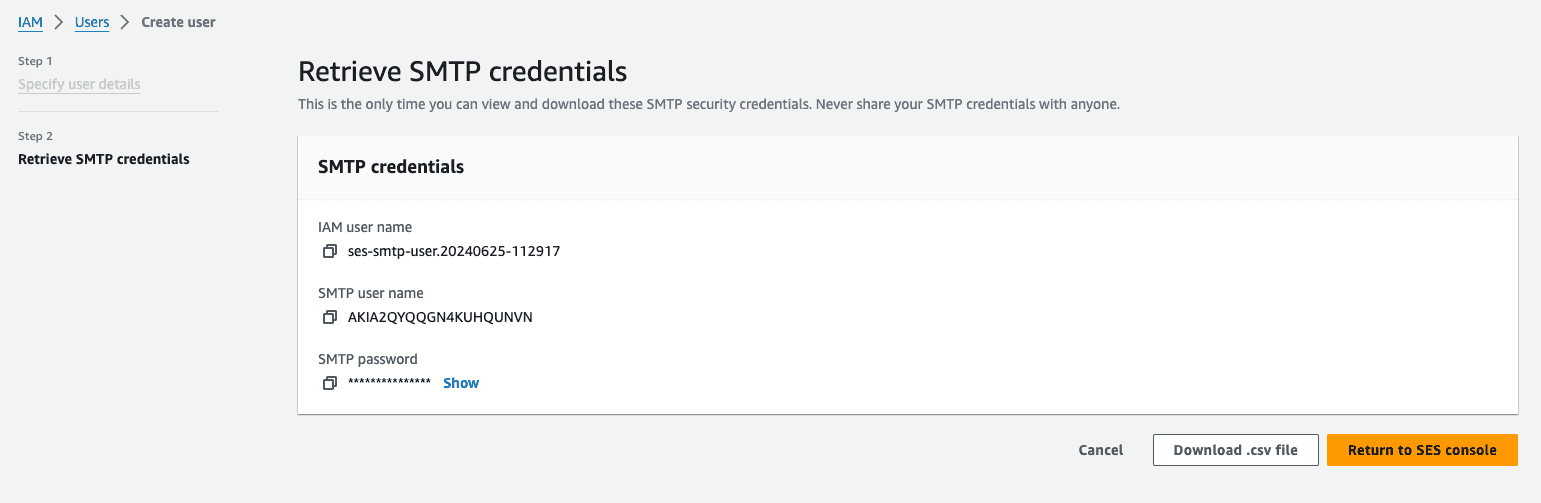The height and width of the screenshot is (503, 1541).
Task: Click the breadcrumb chevron after IAM
Action: pos(59,22)
